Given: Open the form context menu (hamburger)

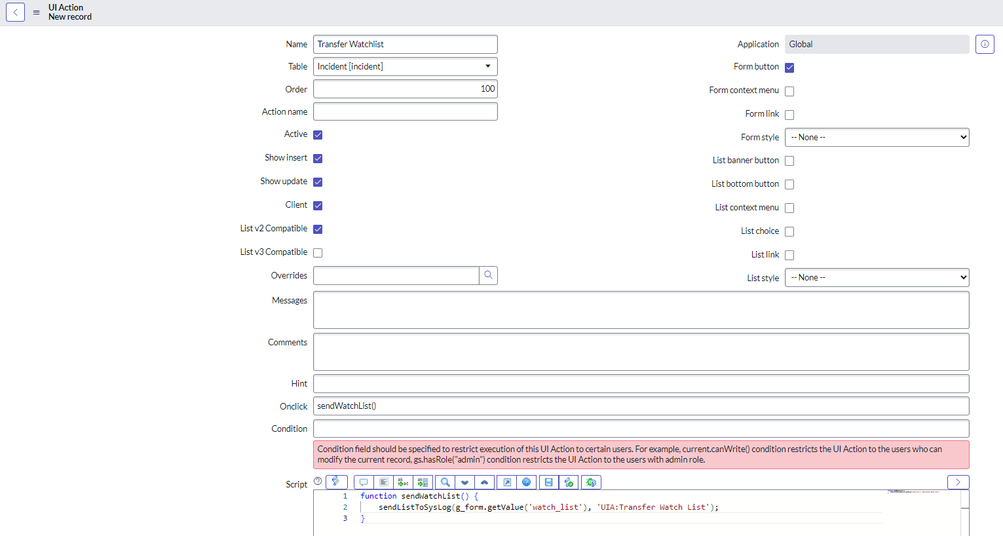Looking at the screenshot, I should (x=36, y=12).
